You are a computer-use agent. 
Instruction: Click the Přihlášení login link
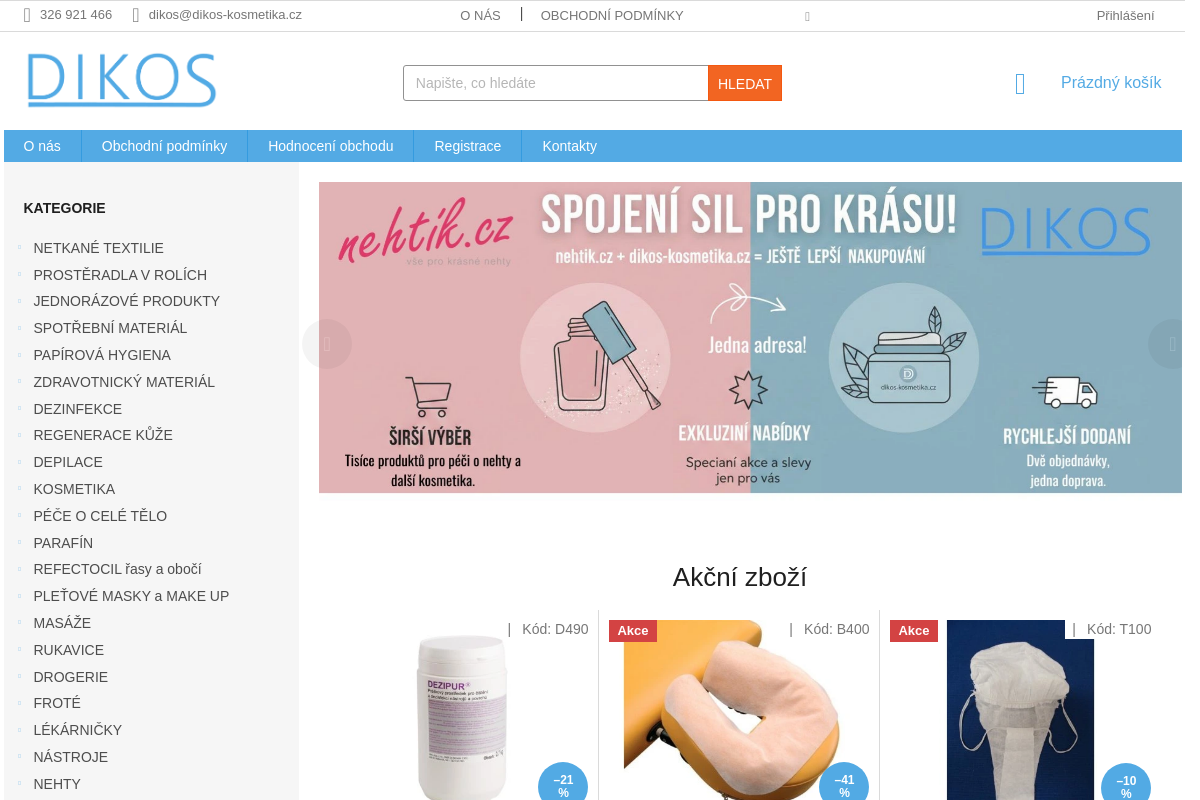point(1125,15)
